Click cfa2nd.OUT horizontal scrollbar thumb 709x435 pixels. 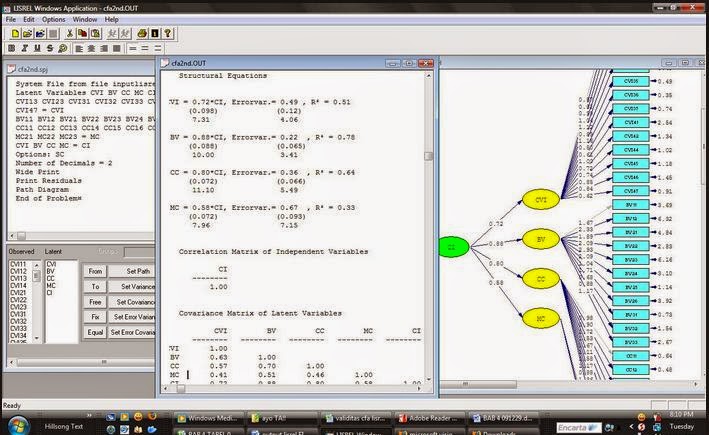click(x=180, y=388)
